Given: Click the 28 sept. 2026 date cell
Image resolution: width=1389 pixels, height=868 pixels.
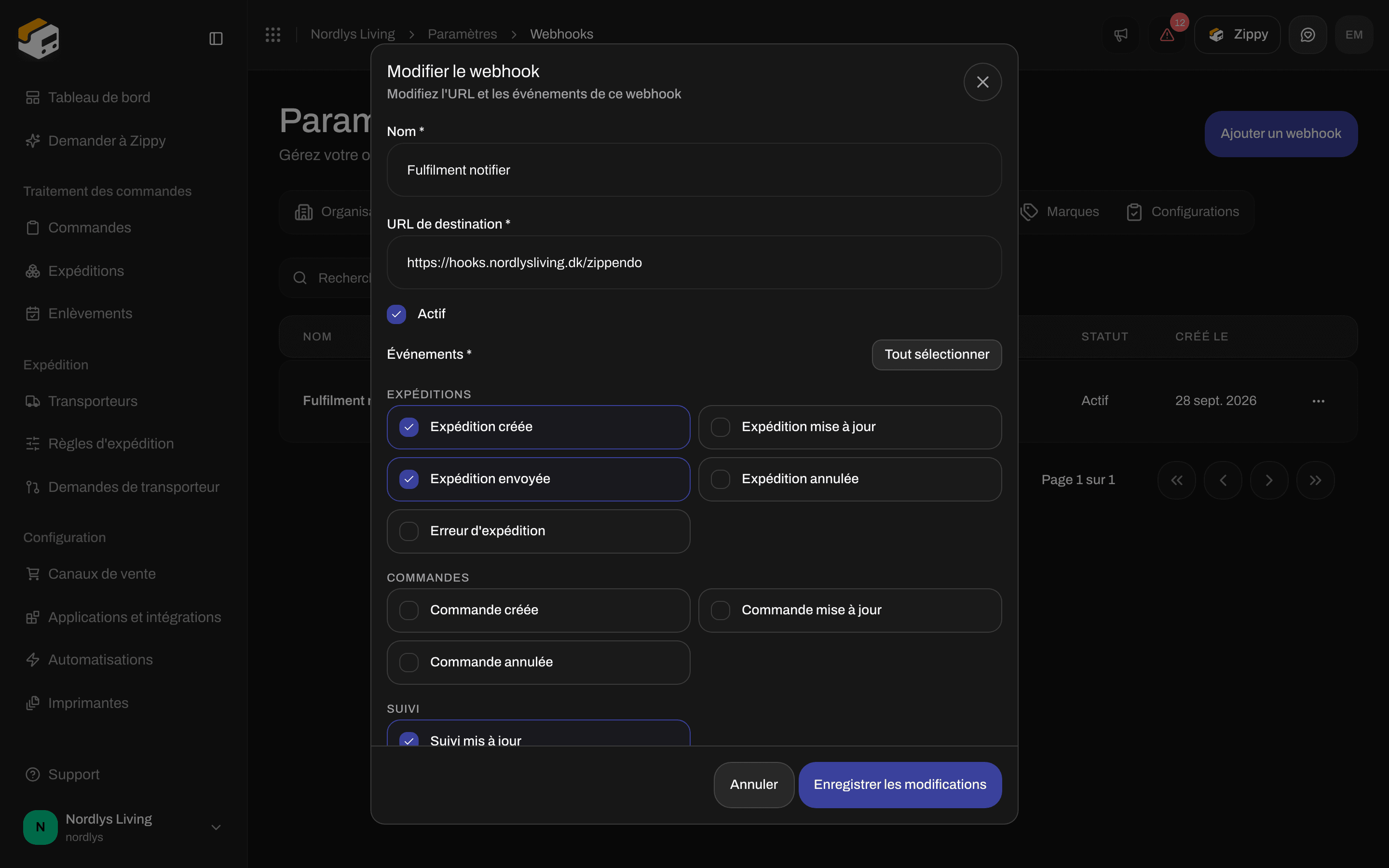Looking at the screenshot, I should point(1215,401).
